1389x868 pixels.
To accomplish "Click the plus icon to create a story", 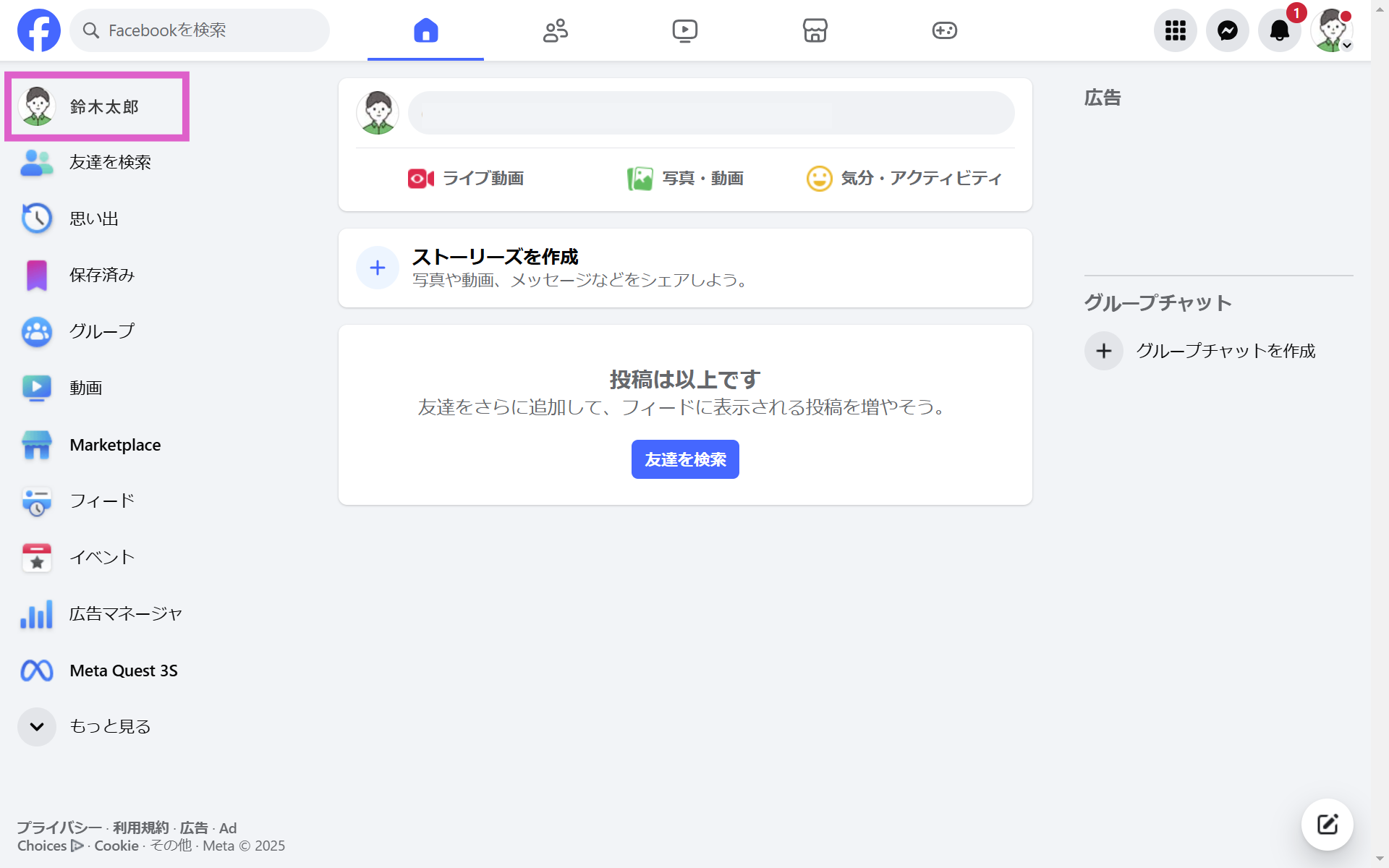I will point(377,268).
